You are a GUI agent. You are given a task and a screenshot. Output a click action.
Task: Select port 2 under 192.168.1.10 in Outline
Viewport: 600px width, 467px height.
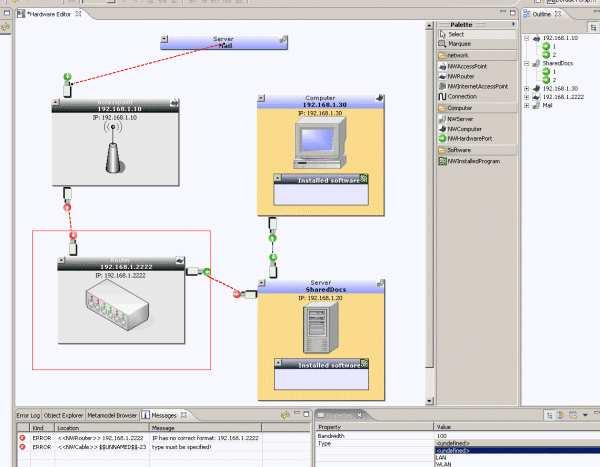pyautogui.click(x=549, y=55)
